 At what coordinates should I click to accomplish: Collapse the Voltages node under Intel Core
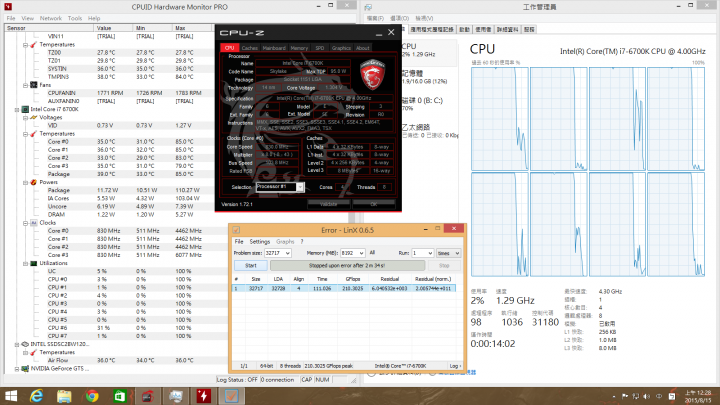click(25, 118)
